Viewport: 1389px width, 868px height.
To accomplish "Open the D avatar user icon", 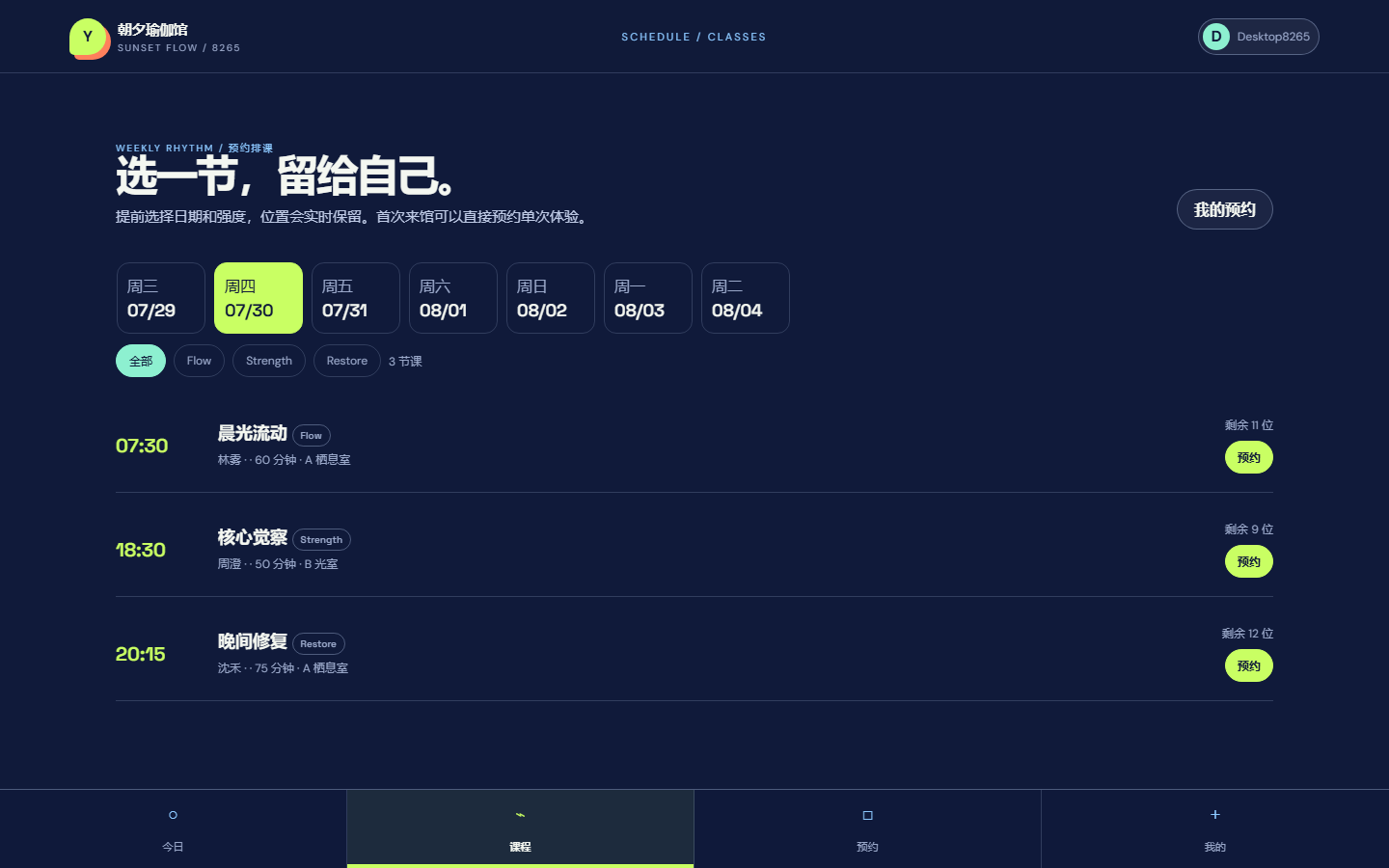I will click(x=1216, y=37).
